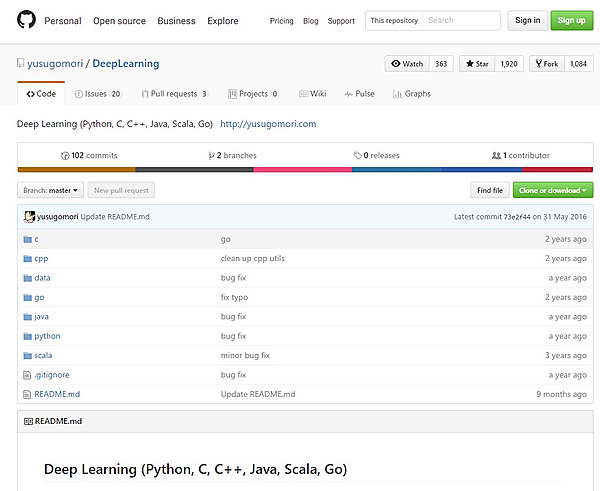Click the 0 releases tag icon
Viewport: 600px width, 491px height.
(358, 156)
